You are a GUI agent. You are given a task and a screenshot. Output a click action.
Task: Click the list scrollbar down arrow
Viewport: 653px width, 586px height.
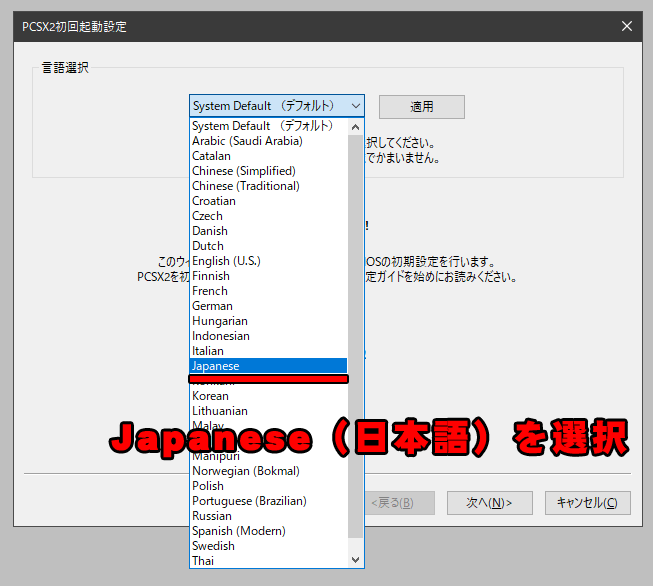(355, 560)
